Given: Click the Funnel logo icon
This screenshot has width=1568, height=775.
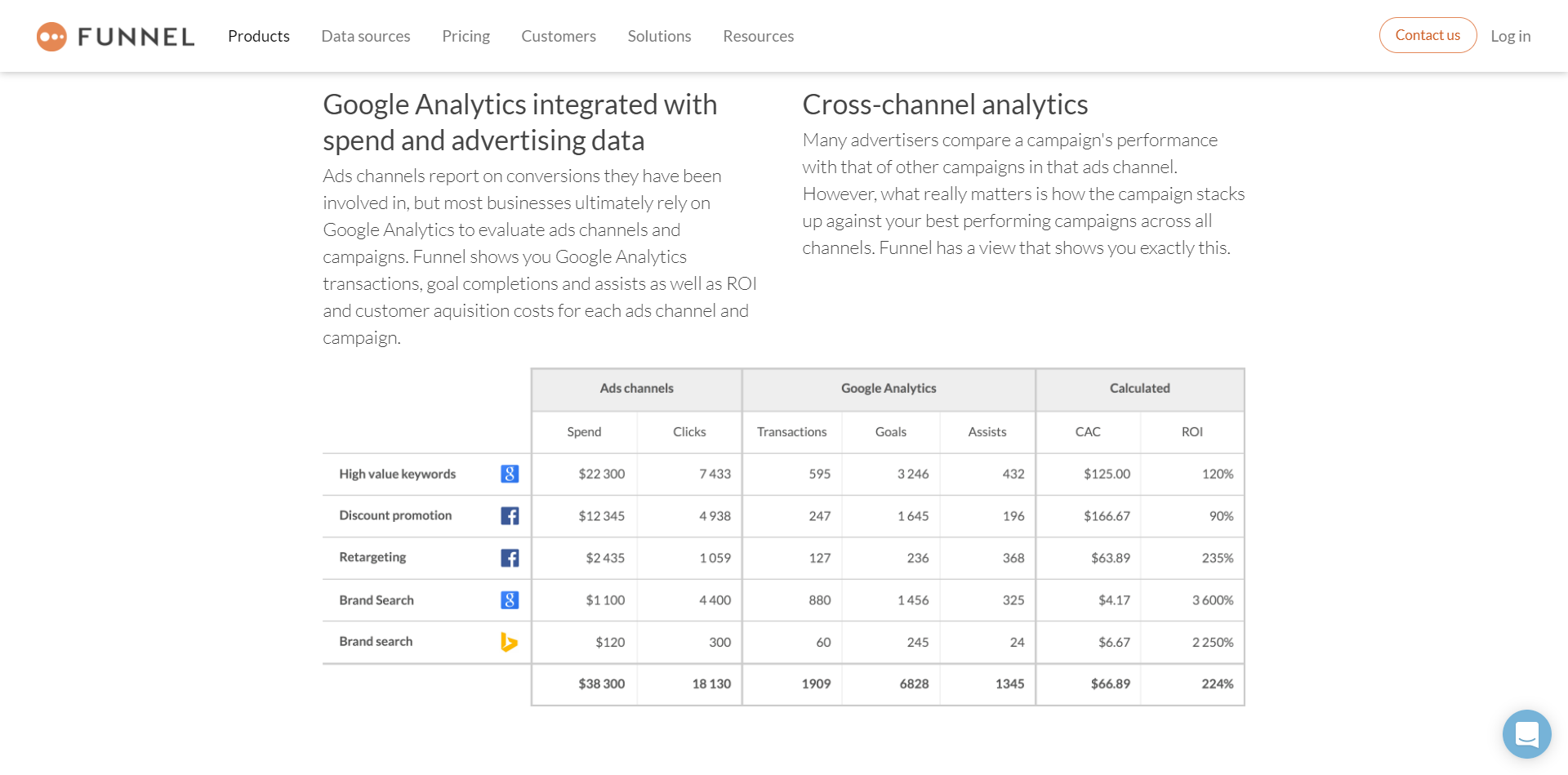Looking at the screenshot, I should 51,37.
